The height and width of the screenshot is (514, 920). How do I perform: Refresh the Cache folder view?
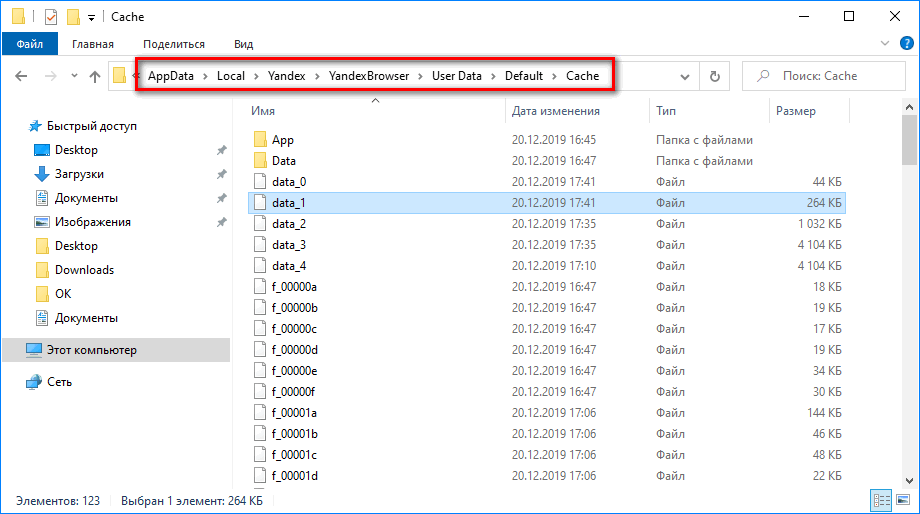714,76
